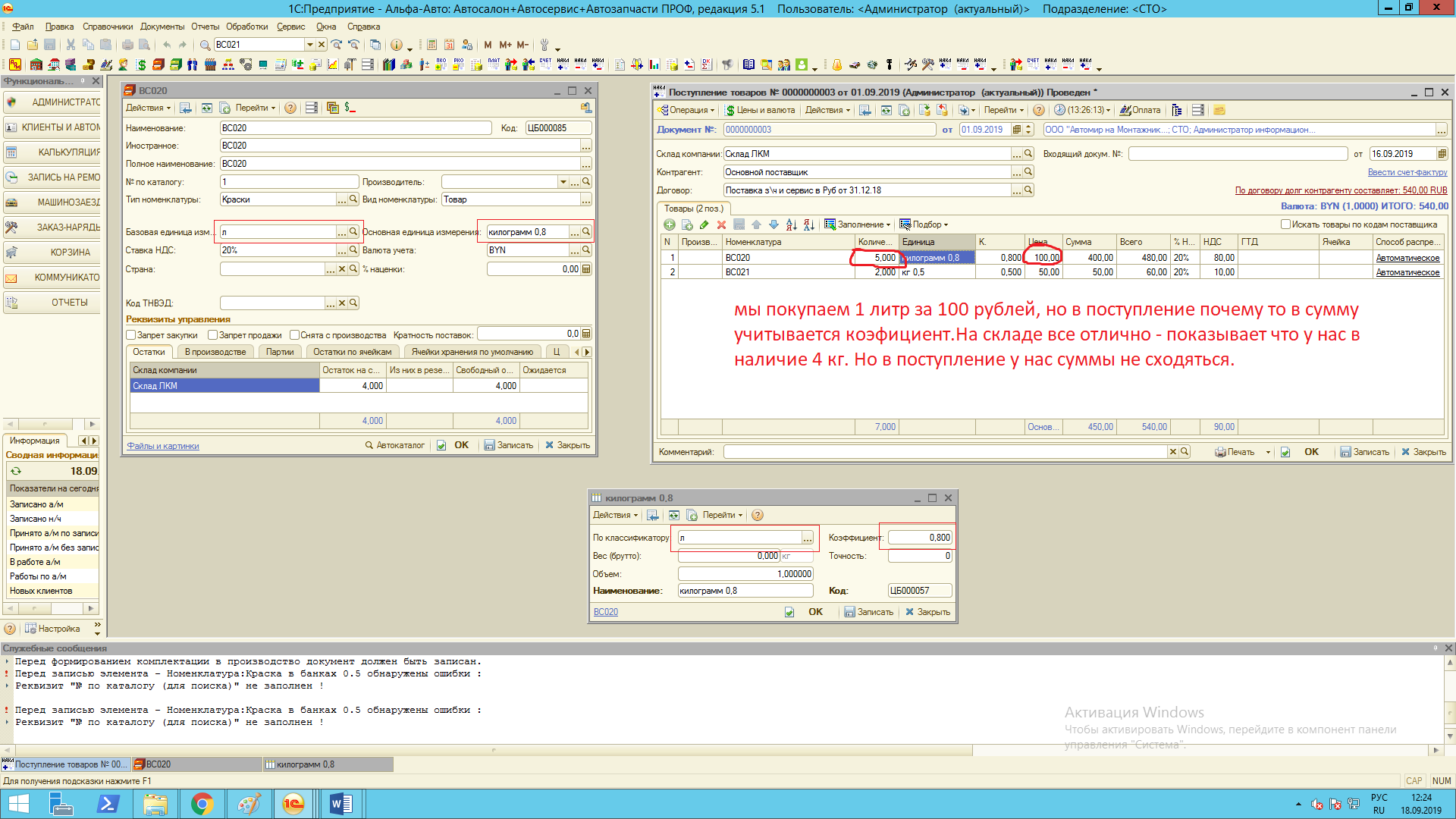Open the calendar icon in main toolbar
Image resolution: width=1456 pixels, height=819 pixels.
(450, 45)
